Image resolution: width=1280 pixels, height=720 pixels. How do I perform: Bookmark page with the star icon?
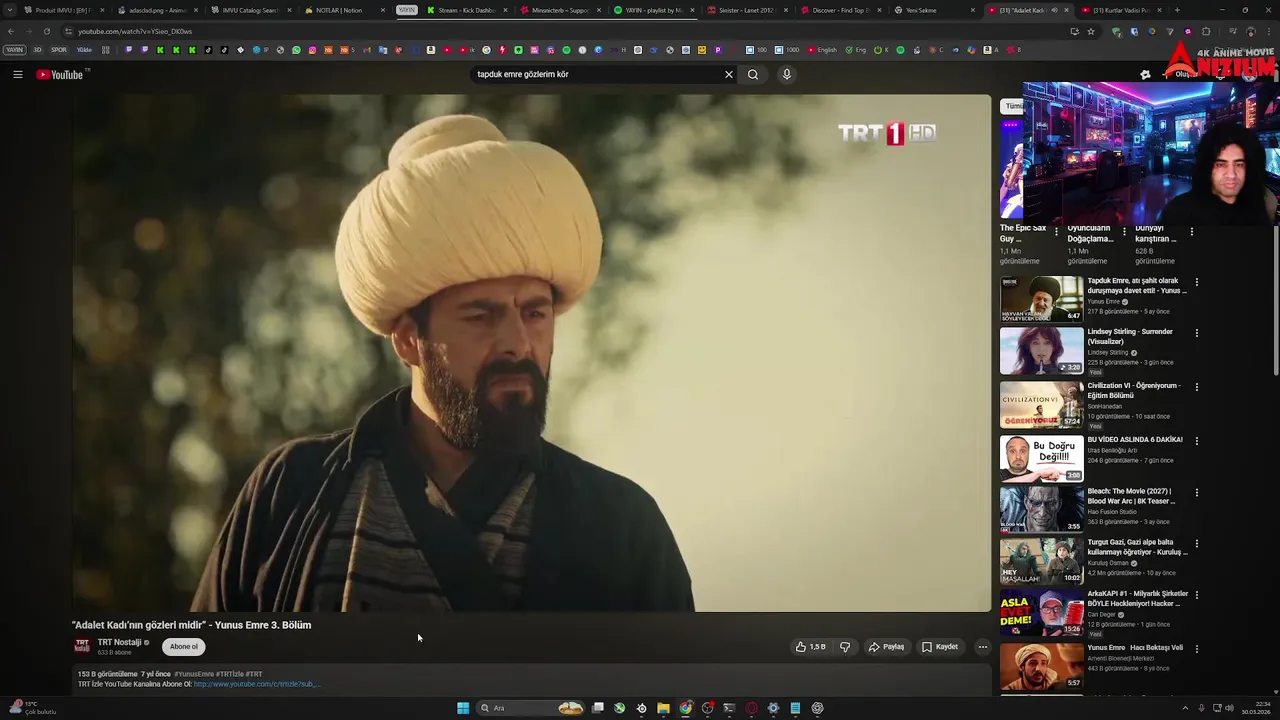coord(1091,31)
